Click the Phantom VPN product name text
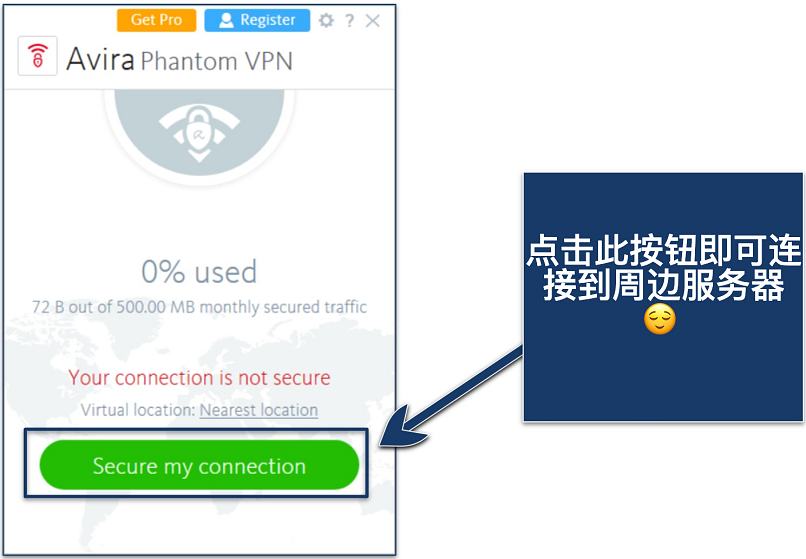This screenshot has width=806, height=559. coord(216,61)
